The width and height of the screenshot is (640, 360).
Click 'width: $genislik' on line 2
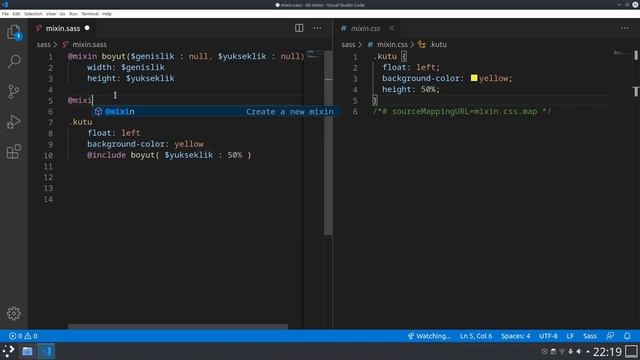(126, 67)
